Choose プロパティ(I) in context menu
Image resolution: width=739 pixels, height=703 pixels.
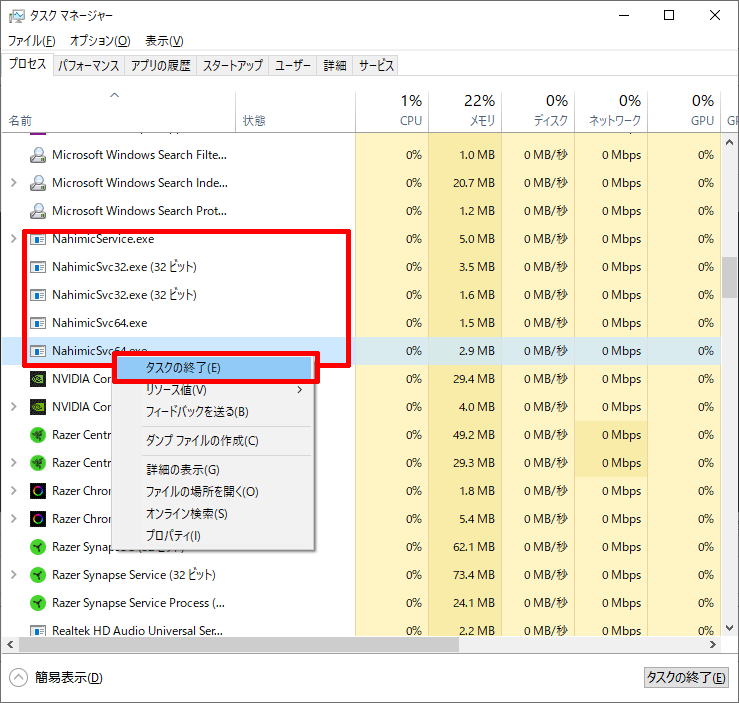tap(214, 536)
